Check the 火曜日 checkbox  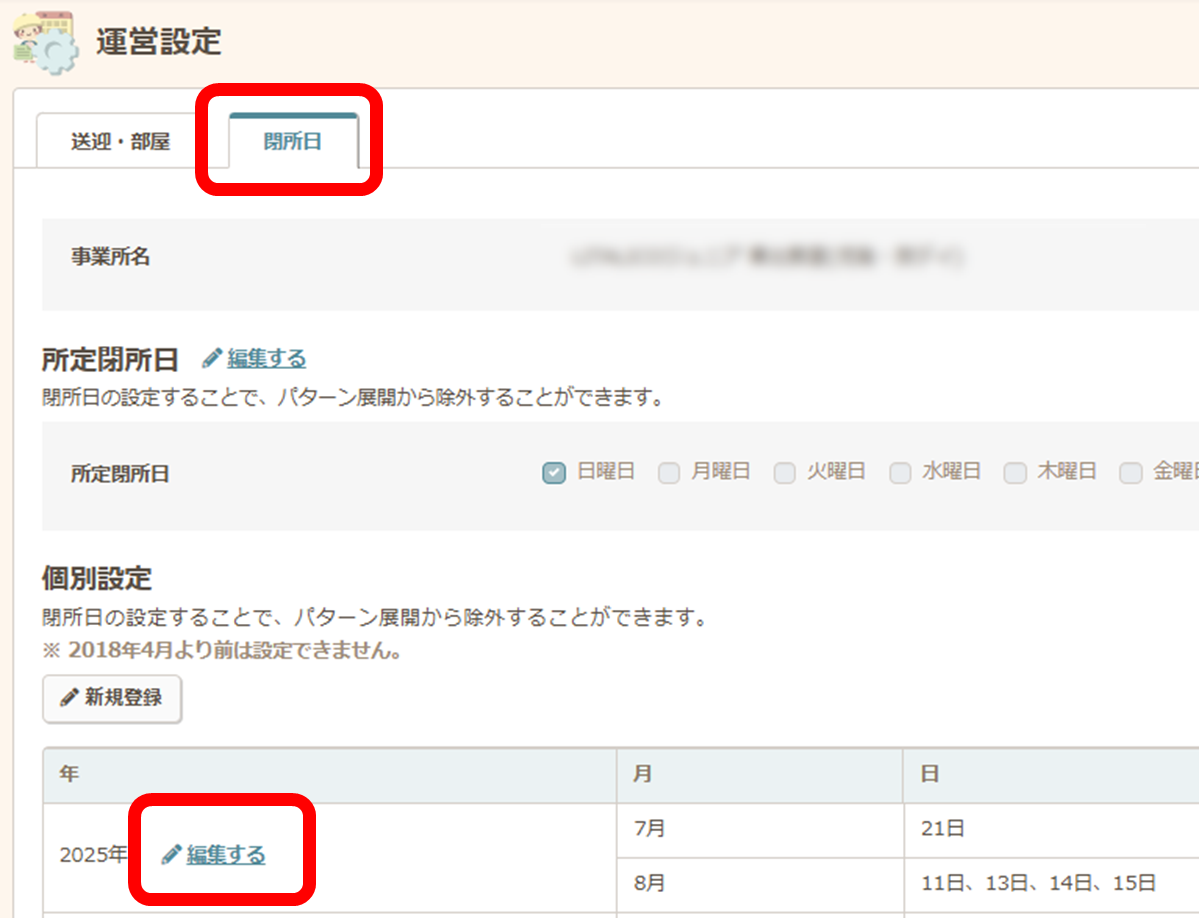785,473
